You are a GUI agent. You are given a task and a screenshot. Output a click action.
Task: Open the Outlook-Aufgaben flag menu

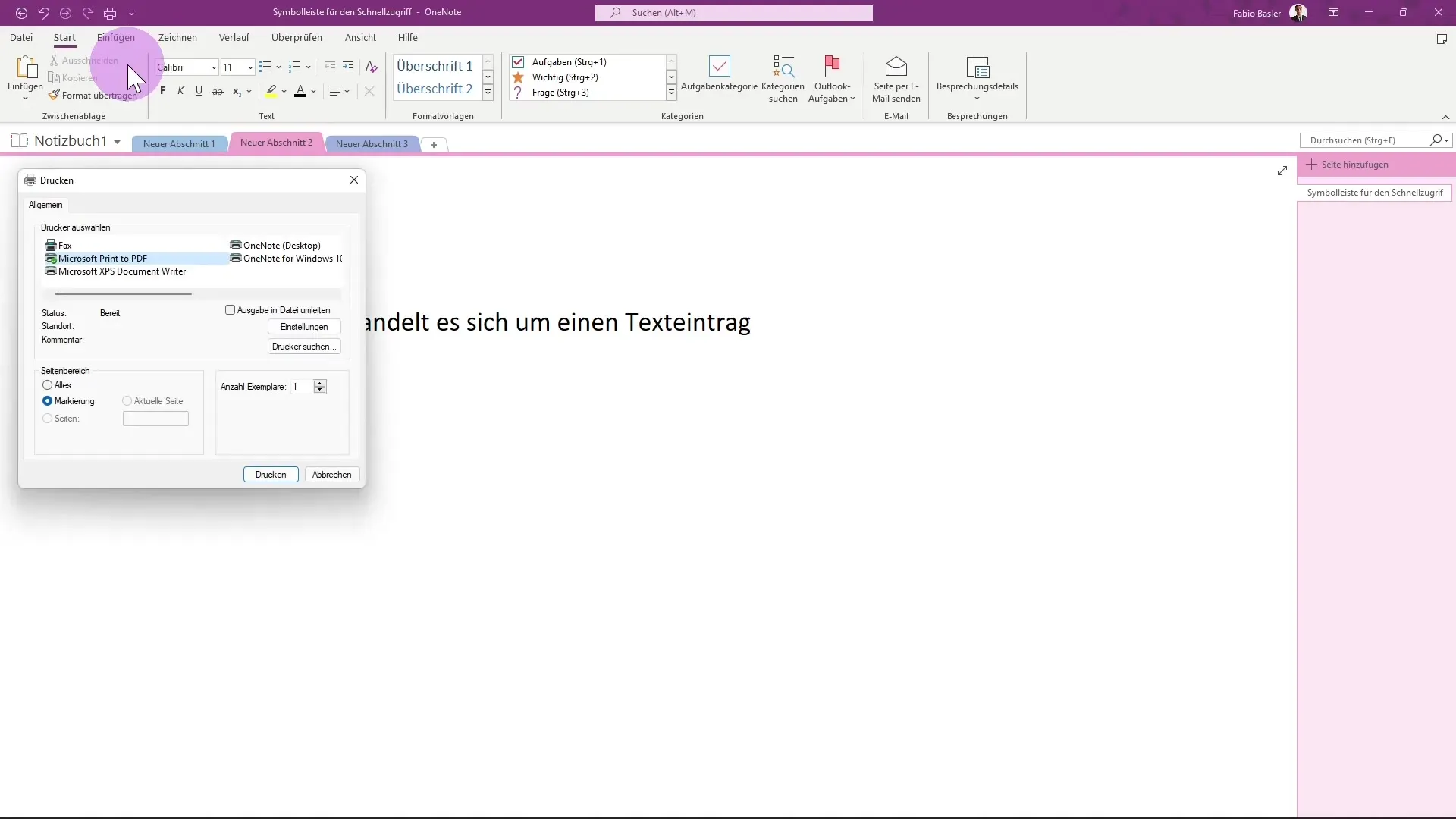832,79
